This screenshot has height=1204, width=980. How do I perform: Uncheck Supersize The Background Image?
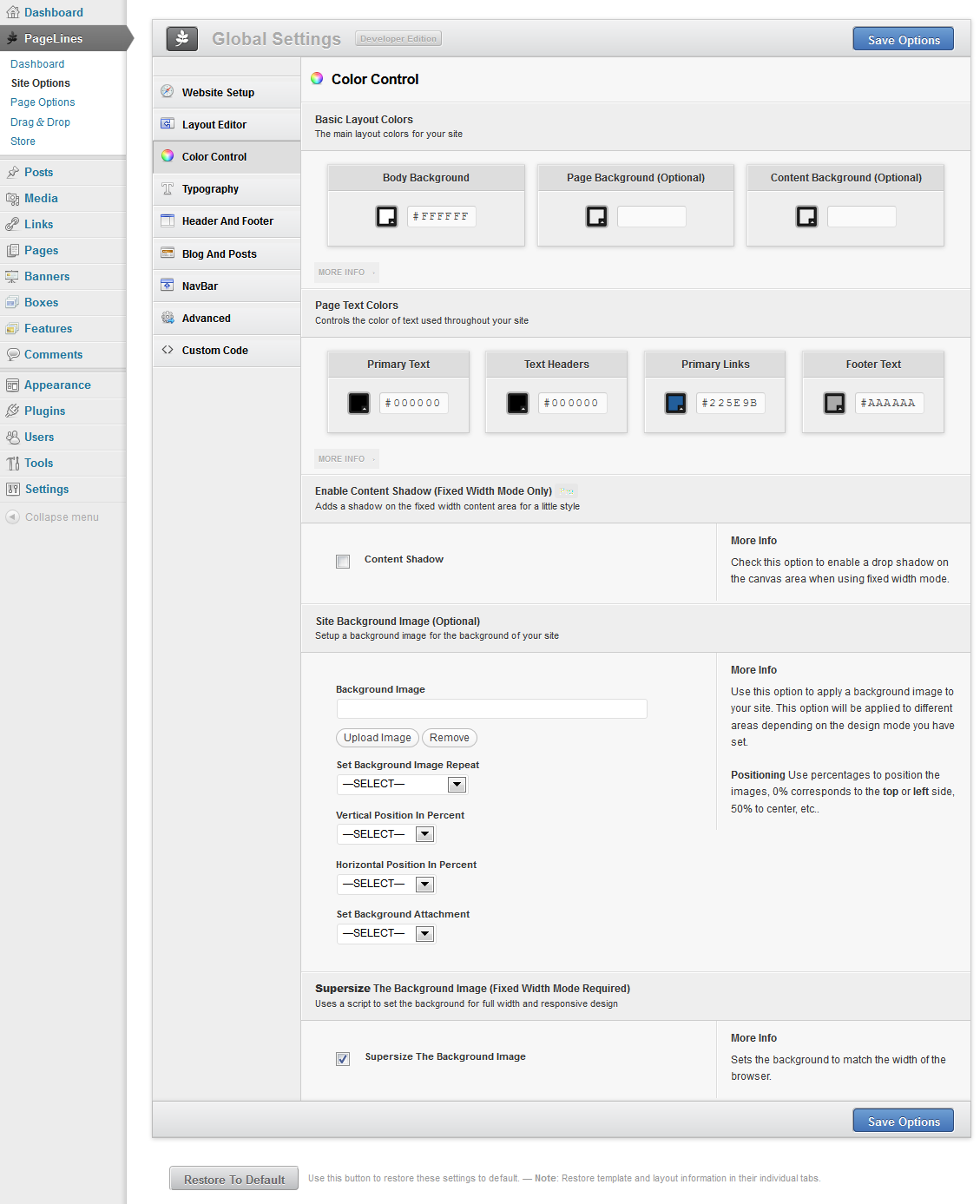[x=343, y=1058]
